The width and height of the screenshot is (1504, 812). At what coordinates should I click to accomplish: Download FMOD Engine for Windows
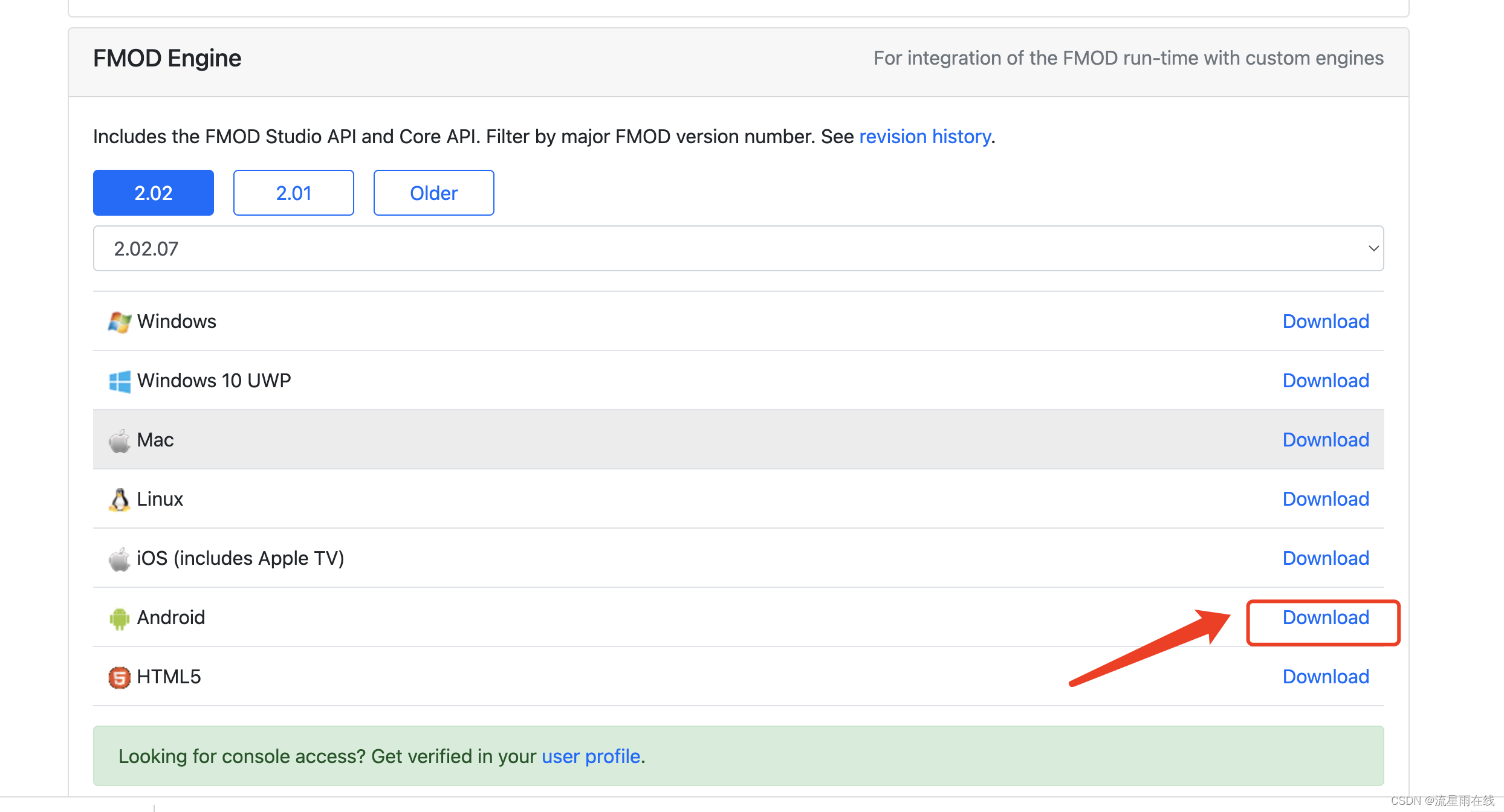(1326, 321)
